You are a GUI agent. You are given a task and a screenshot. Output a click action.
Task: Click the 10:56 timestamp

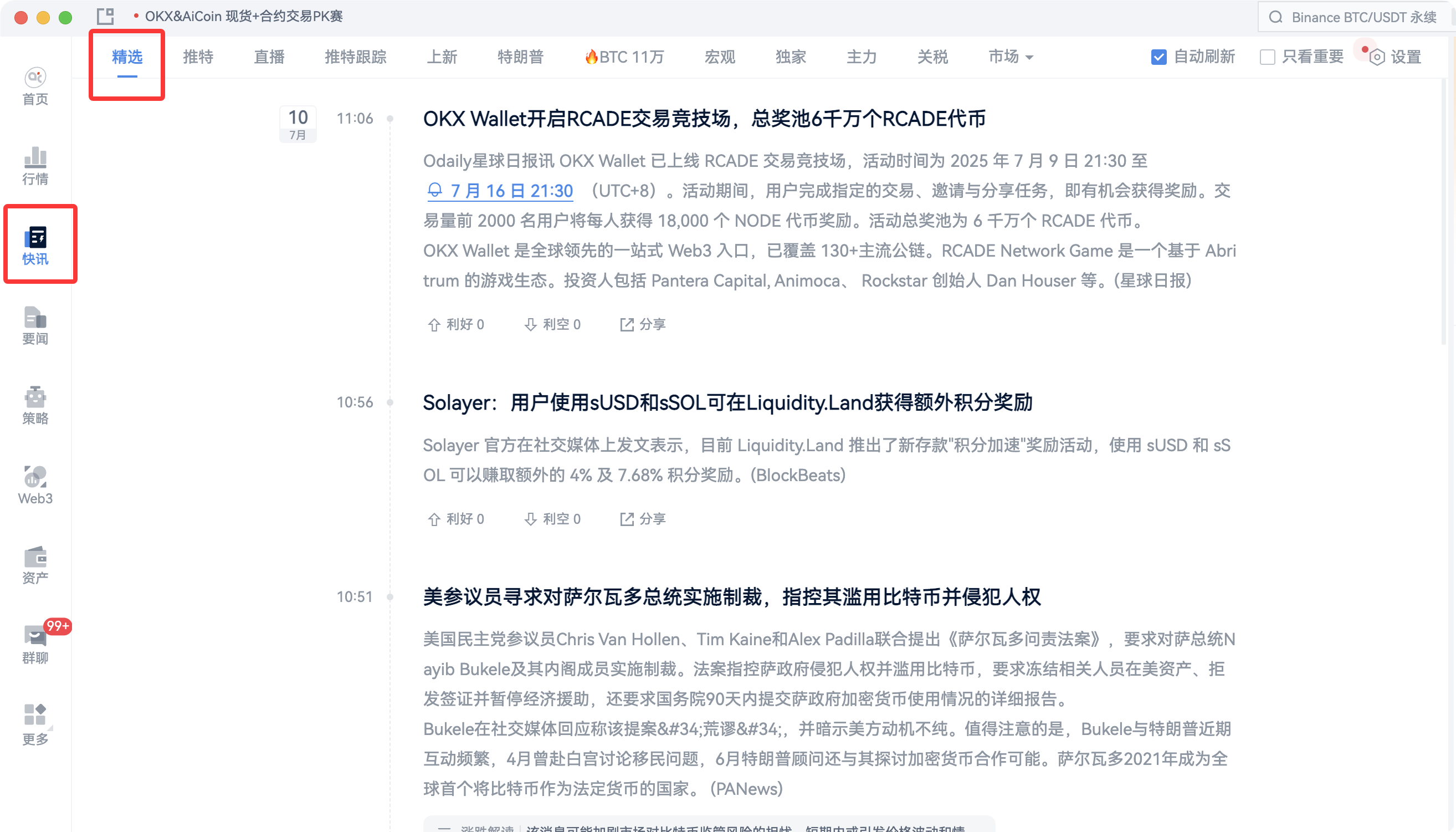click(355, 402)
